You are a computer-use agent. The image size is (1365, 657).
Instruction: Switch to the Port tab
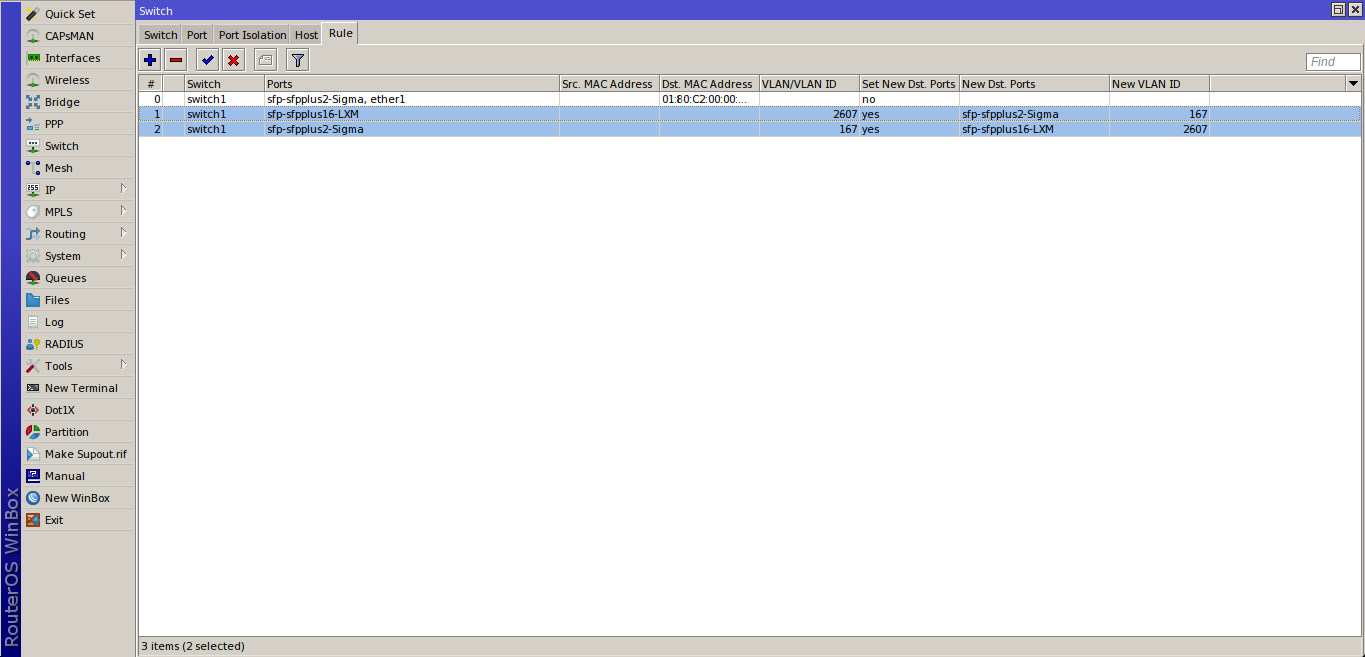tap(197, 35)
